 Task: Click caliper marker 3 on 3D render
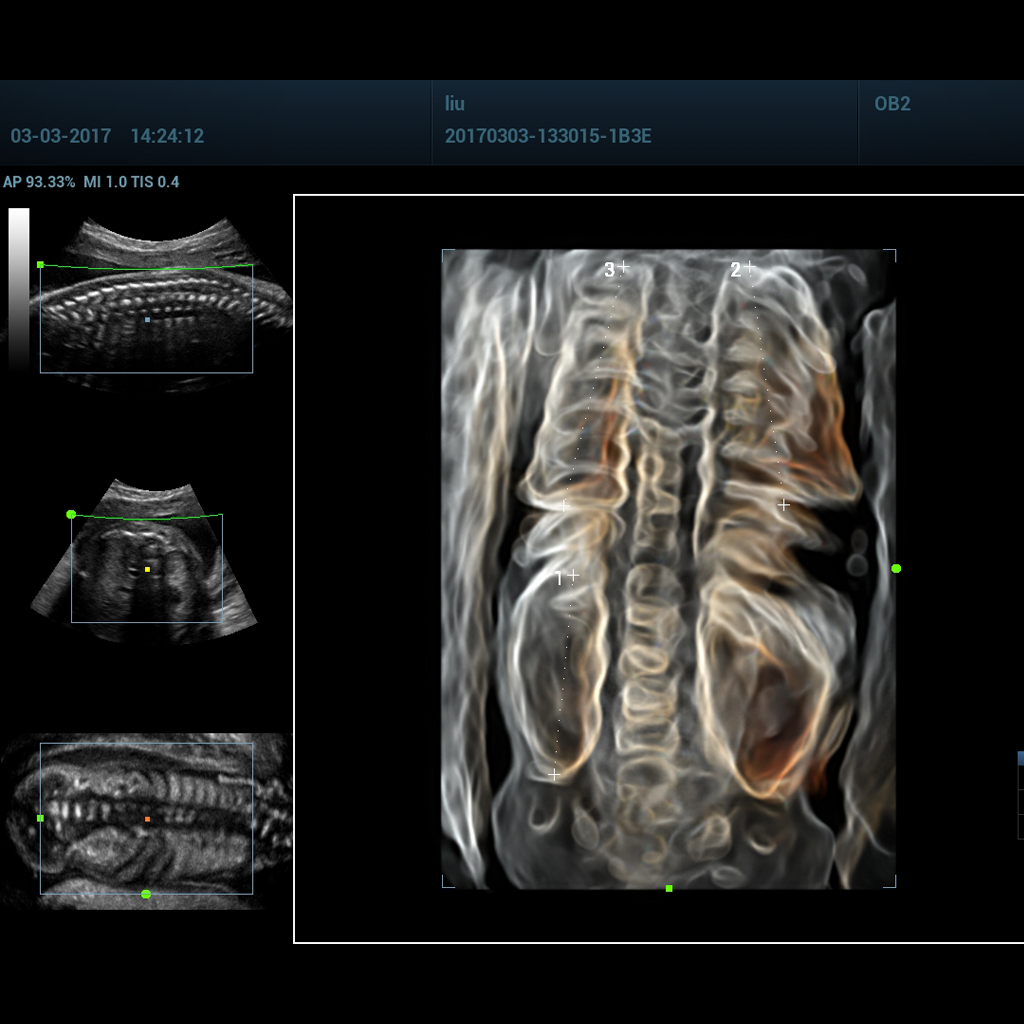622,266
